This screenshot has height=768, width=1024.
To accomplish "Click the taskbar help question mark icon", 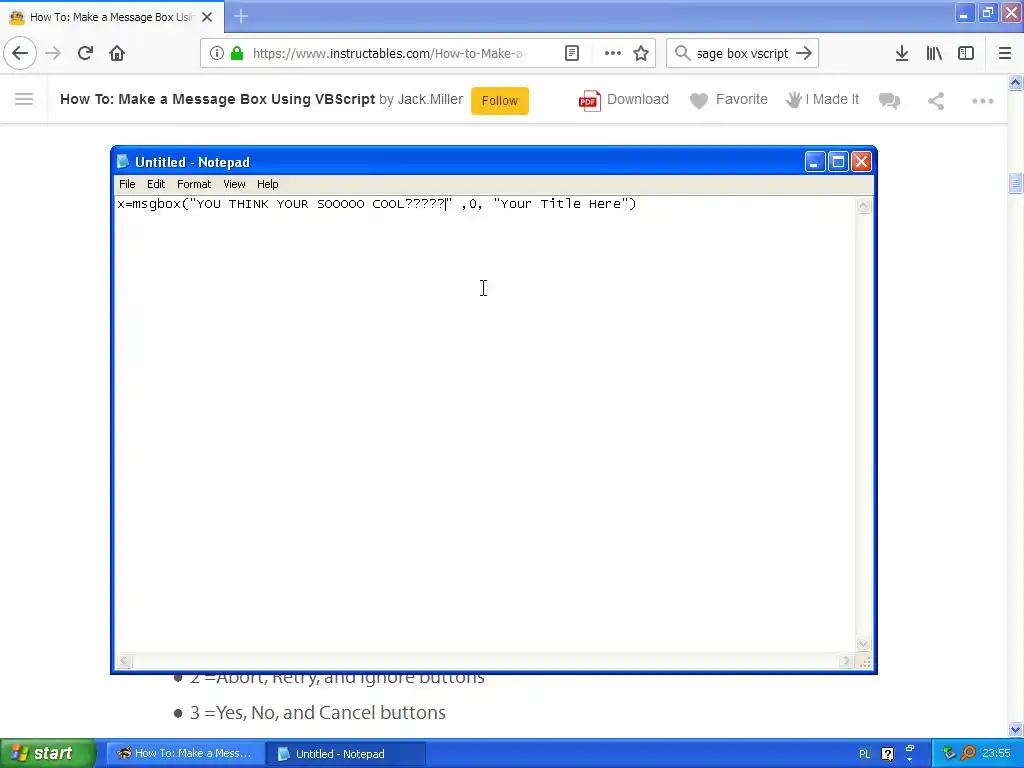I will click(888, 754).
